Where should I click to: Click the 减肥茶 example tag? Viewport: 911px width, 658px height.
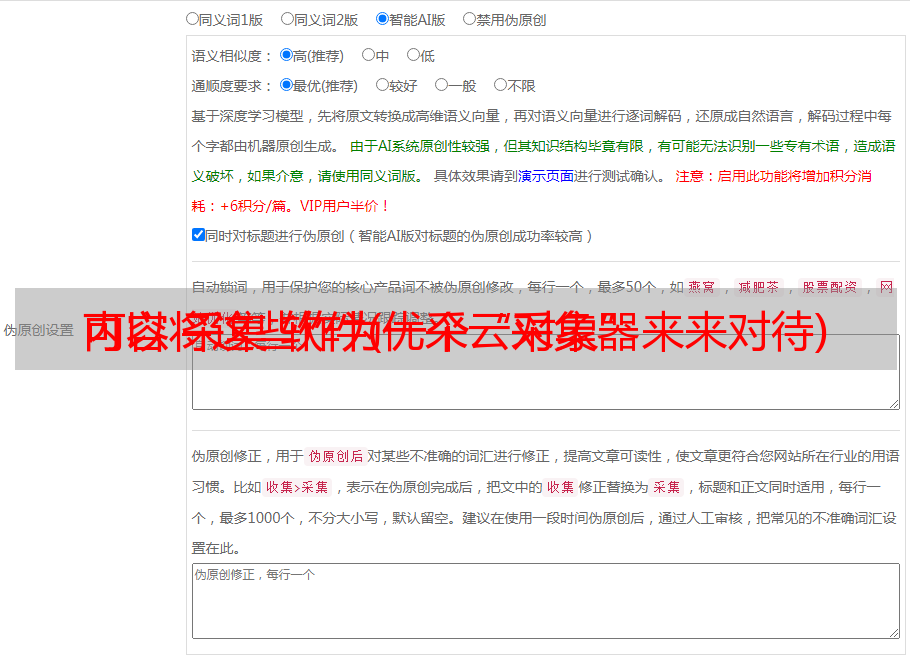coord(759,287)
